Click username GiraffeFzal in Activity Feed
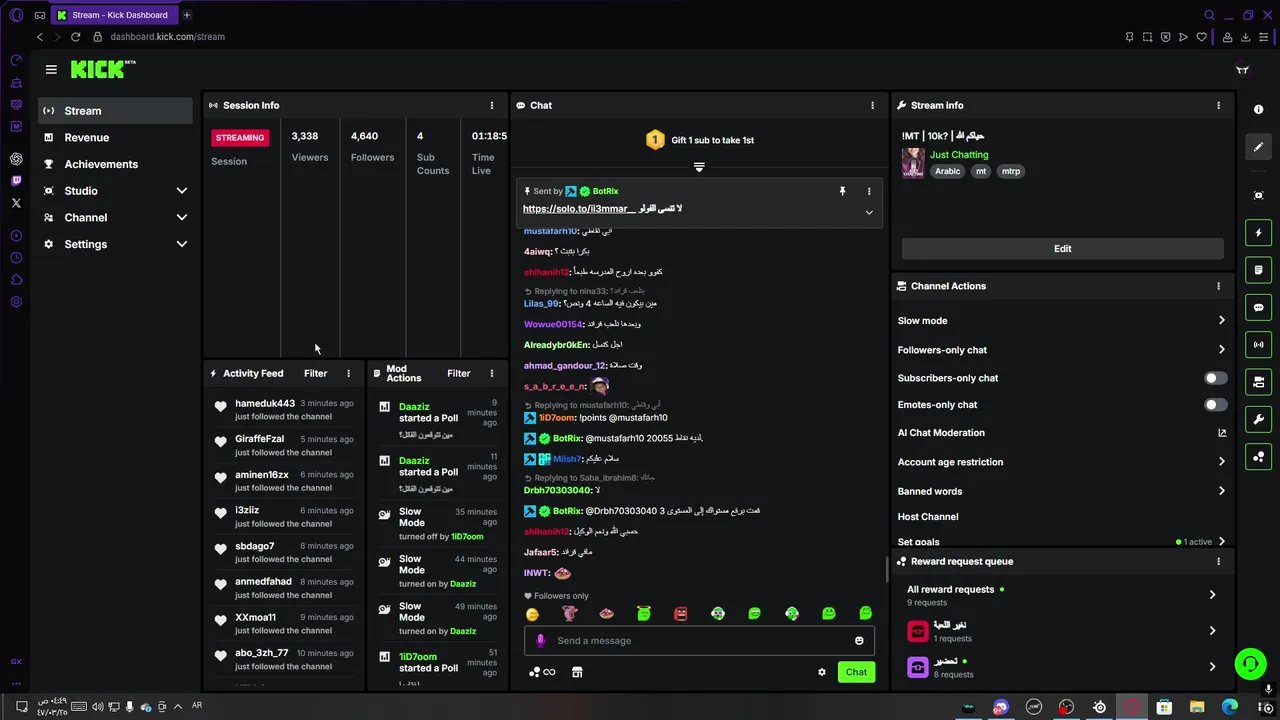1280x720 pixels. tap(259, 439)
